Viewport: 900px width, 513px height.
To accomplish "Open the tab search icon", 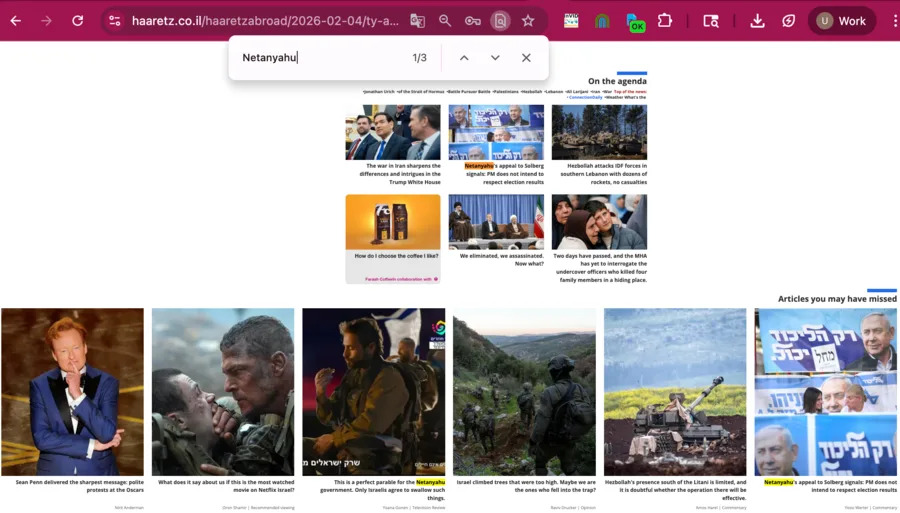I will [711, 21].
